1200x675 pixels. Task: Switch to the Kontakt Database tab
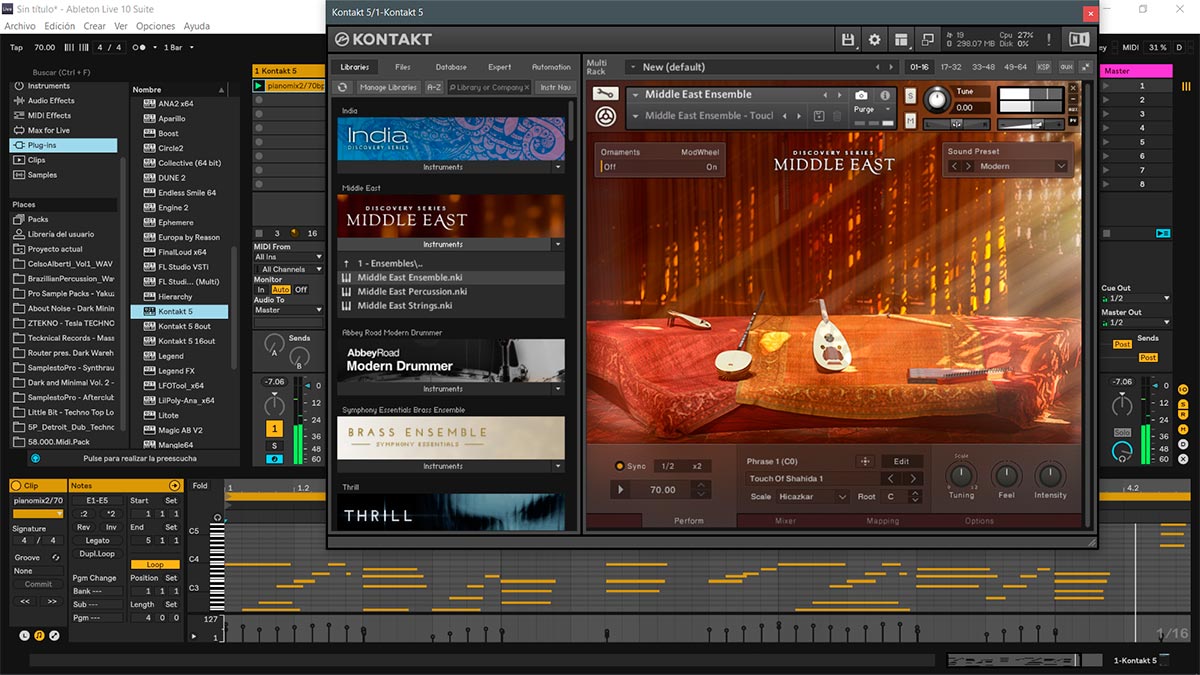coord(451,67)
